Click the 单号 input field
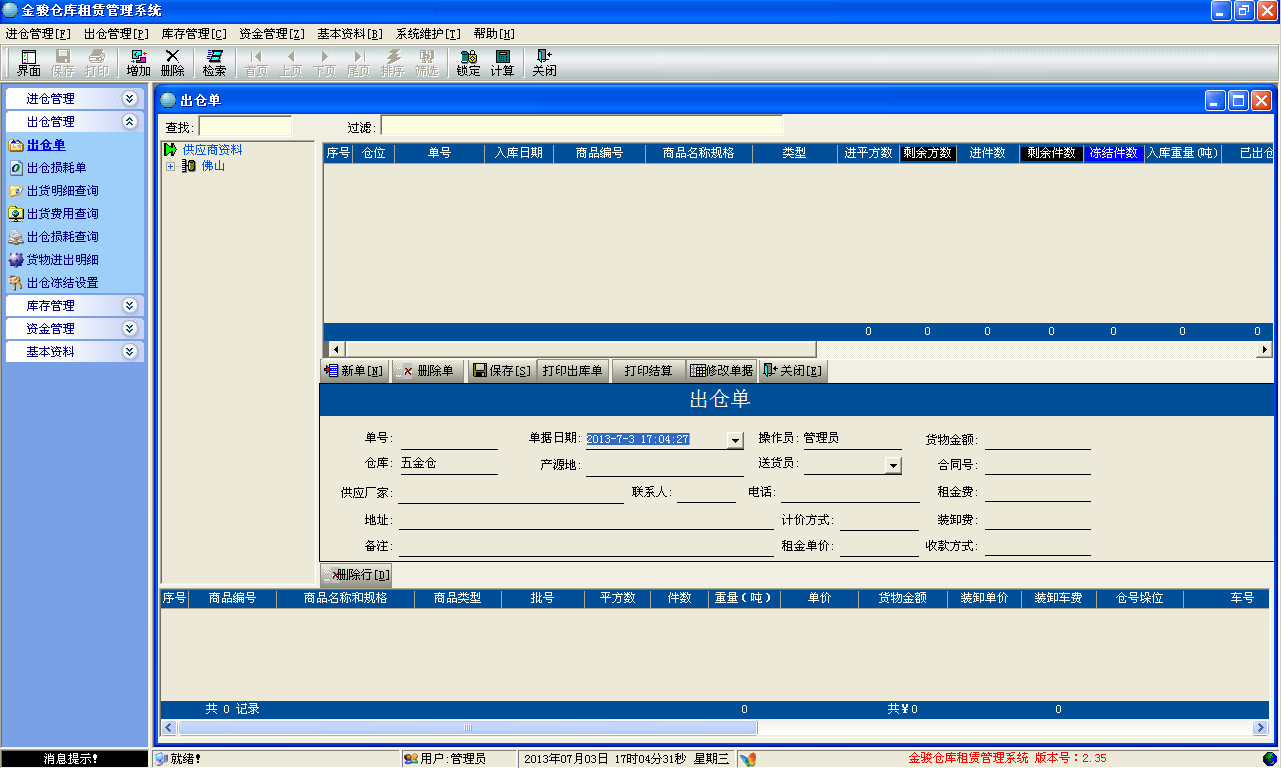Image resolution: width=1282 pixels, height=768 pixels. (449, 439)
